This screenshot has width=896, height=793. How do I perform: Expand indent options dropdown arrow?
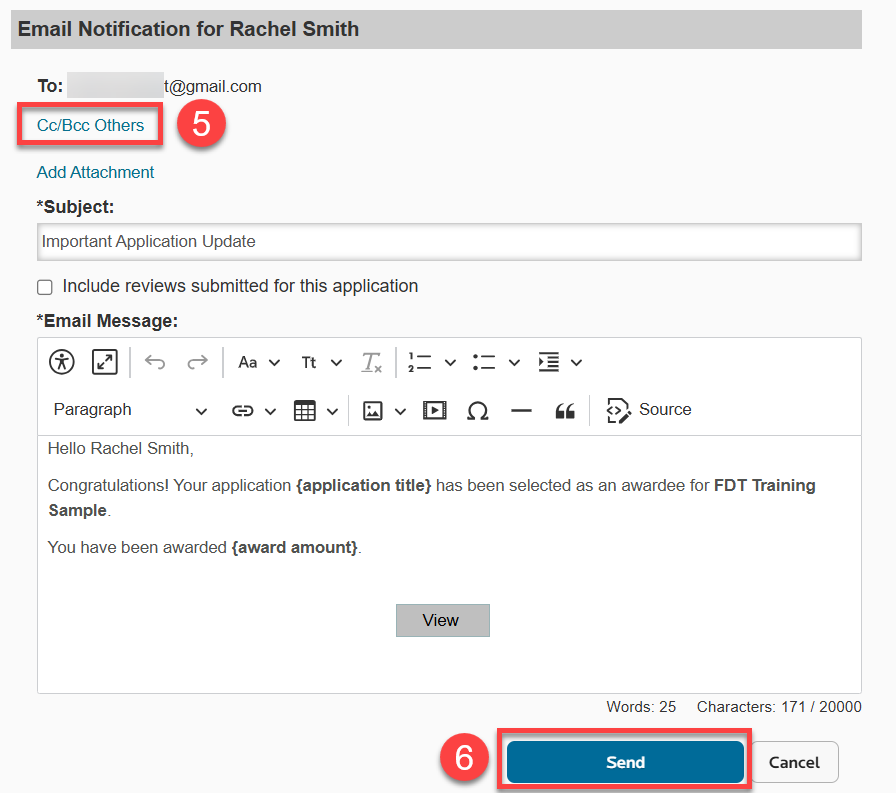[577, 363]
